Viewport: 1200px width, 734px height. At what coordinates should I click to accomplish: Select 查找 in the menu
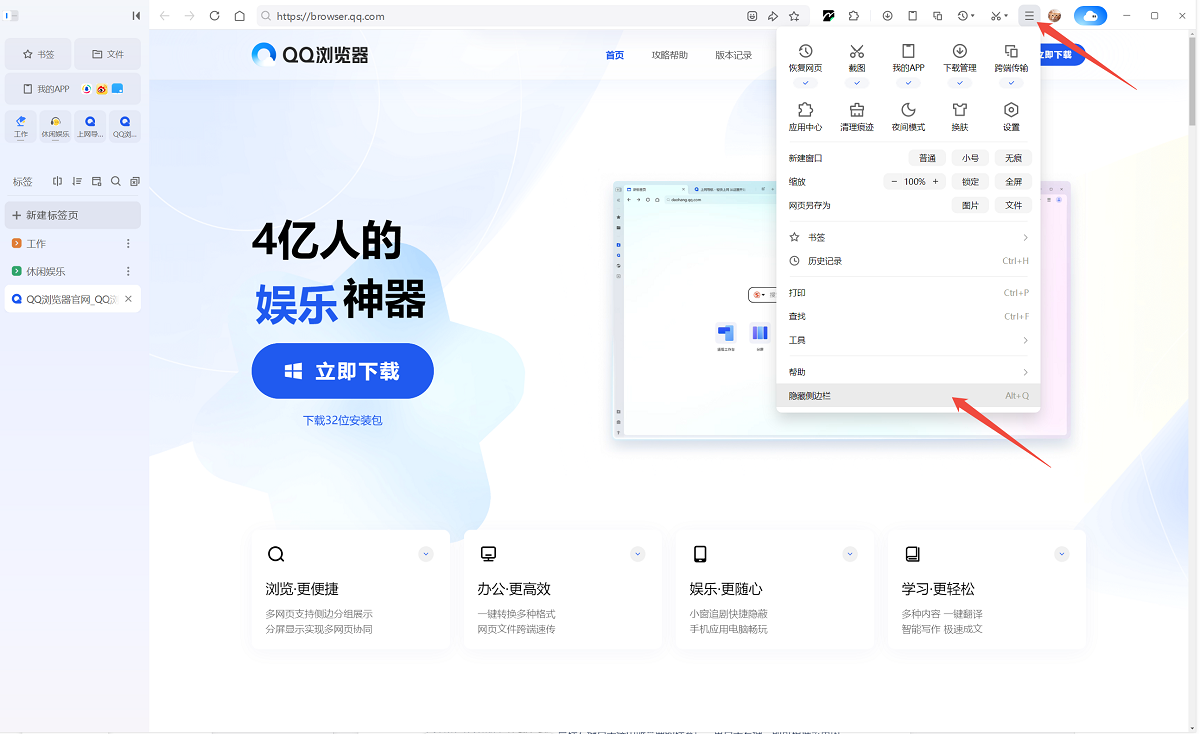pyautogui.click(x=908, y=316)
